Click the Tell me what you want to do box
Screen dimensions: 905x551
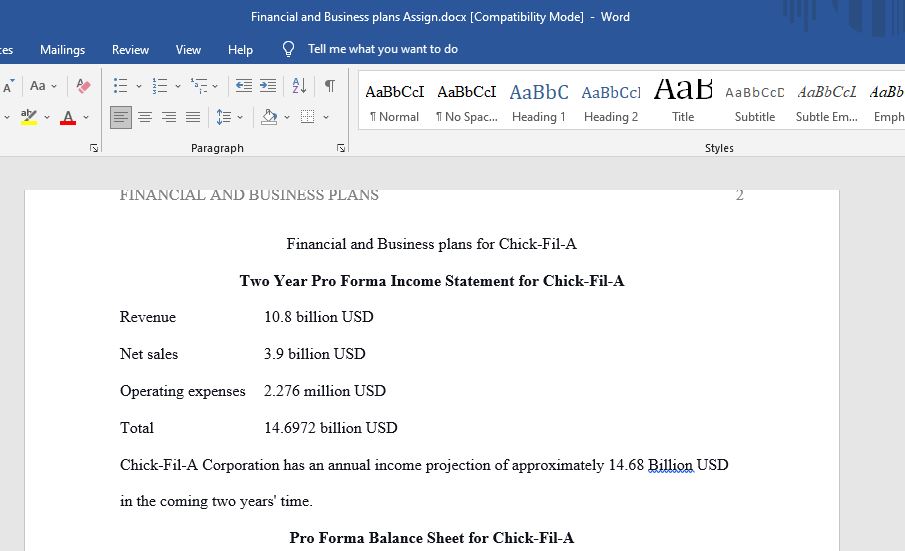tap(383, 49)
